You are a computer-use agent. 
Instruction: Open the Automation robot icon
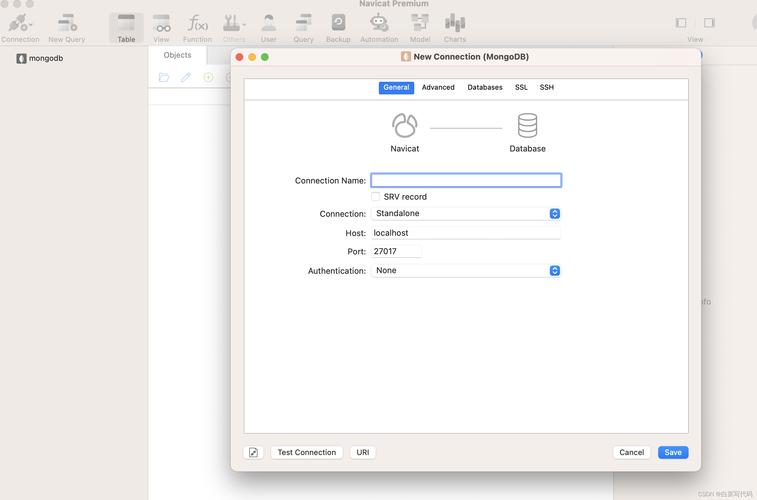tap(379, 23)
